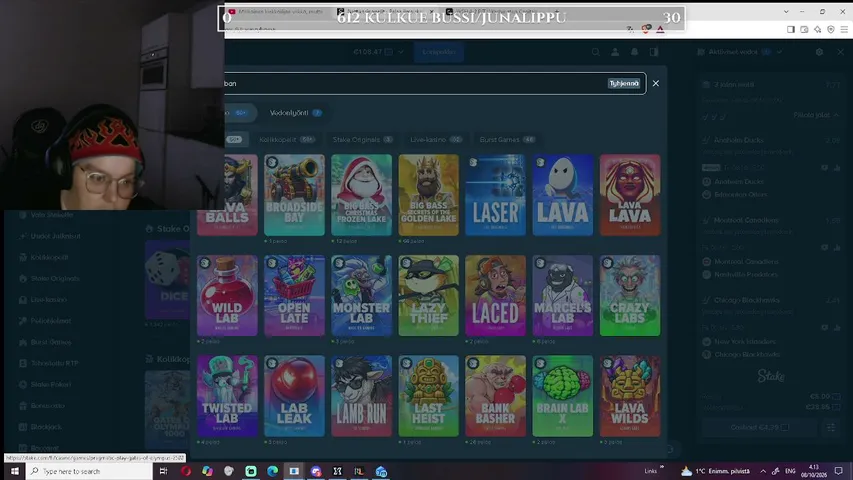Image resolution: width=853 pixels, height=480 pixels.
Task: Select Live-kasino filter tab
Action: tap(435, 139)
